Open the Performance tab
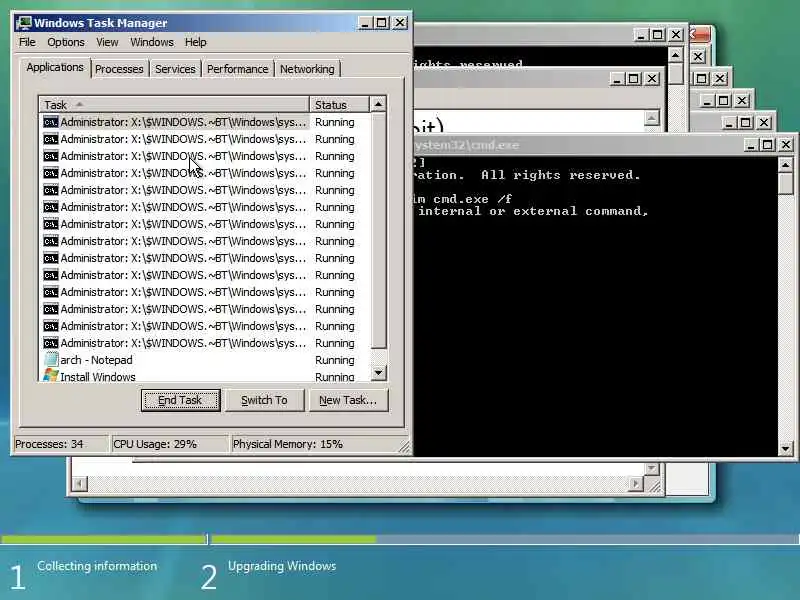The height and width of the screenshot is (600, 800). pyautogui.click(x=237, y=69)
